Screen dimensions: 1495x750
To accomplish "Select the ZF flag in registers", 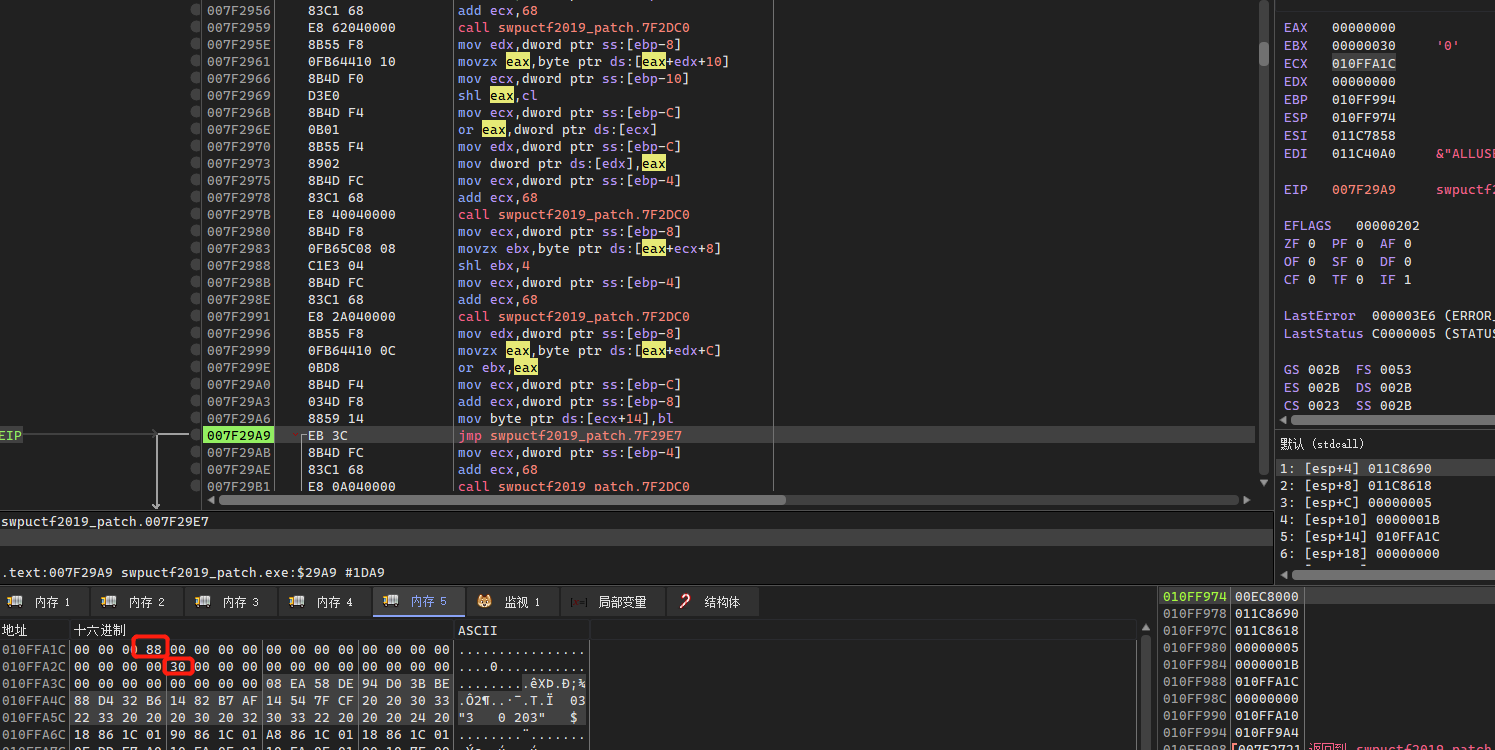I will 1298,244.
